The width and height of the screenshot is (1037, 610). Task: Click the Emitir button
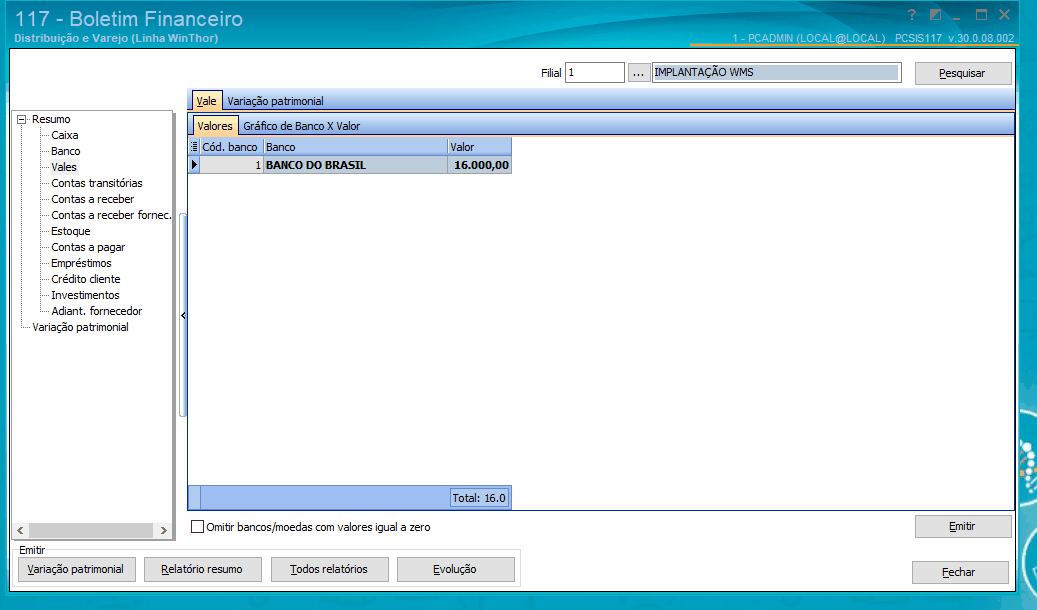(x=963, y=526)
